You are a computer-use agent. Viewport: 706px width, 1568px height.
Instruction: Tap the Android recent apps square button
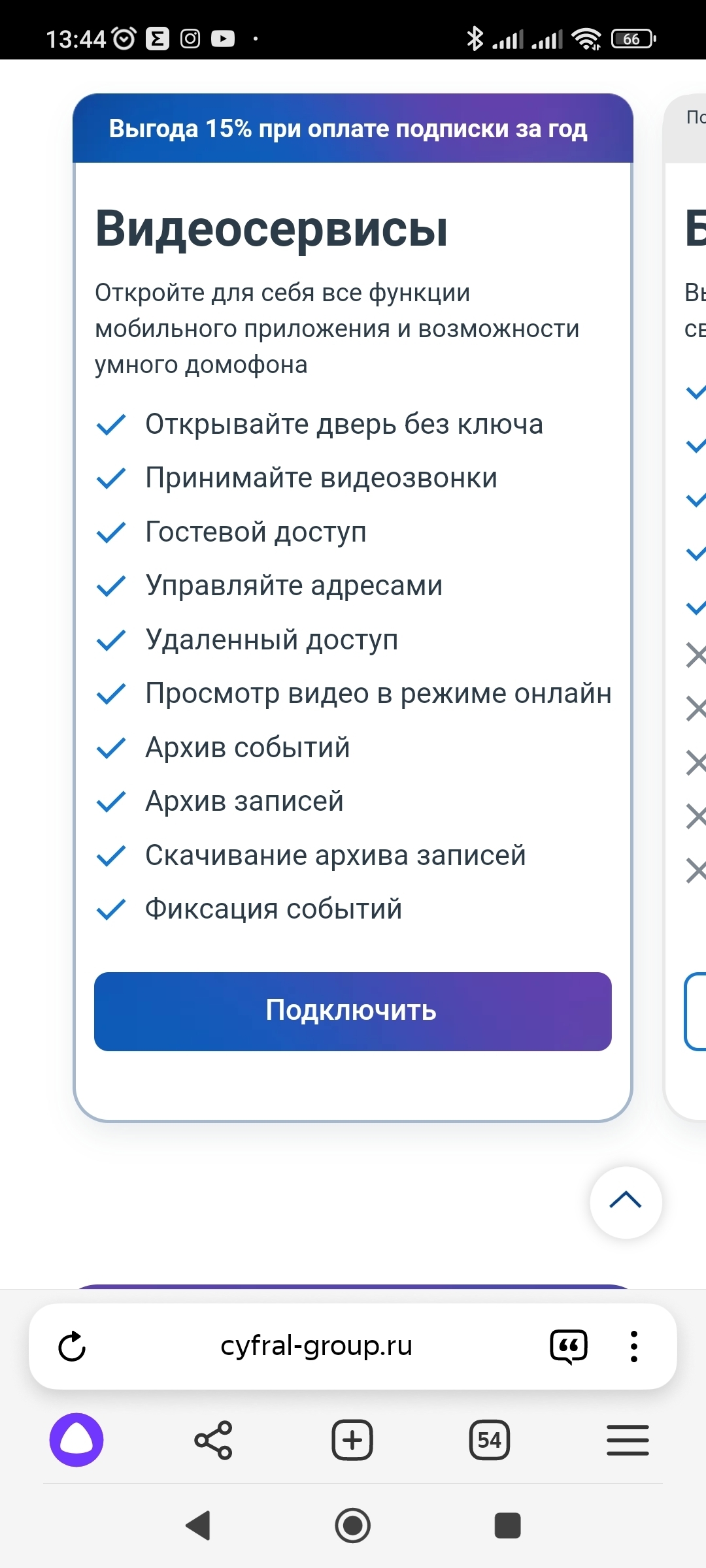point(508,1526)
